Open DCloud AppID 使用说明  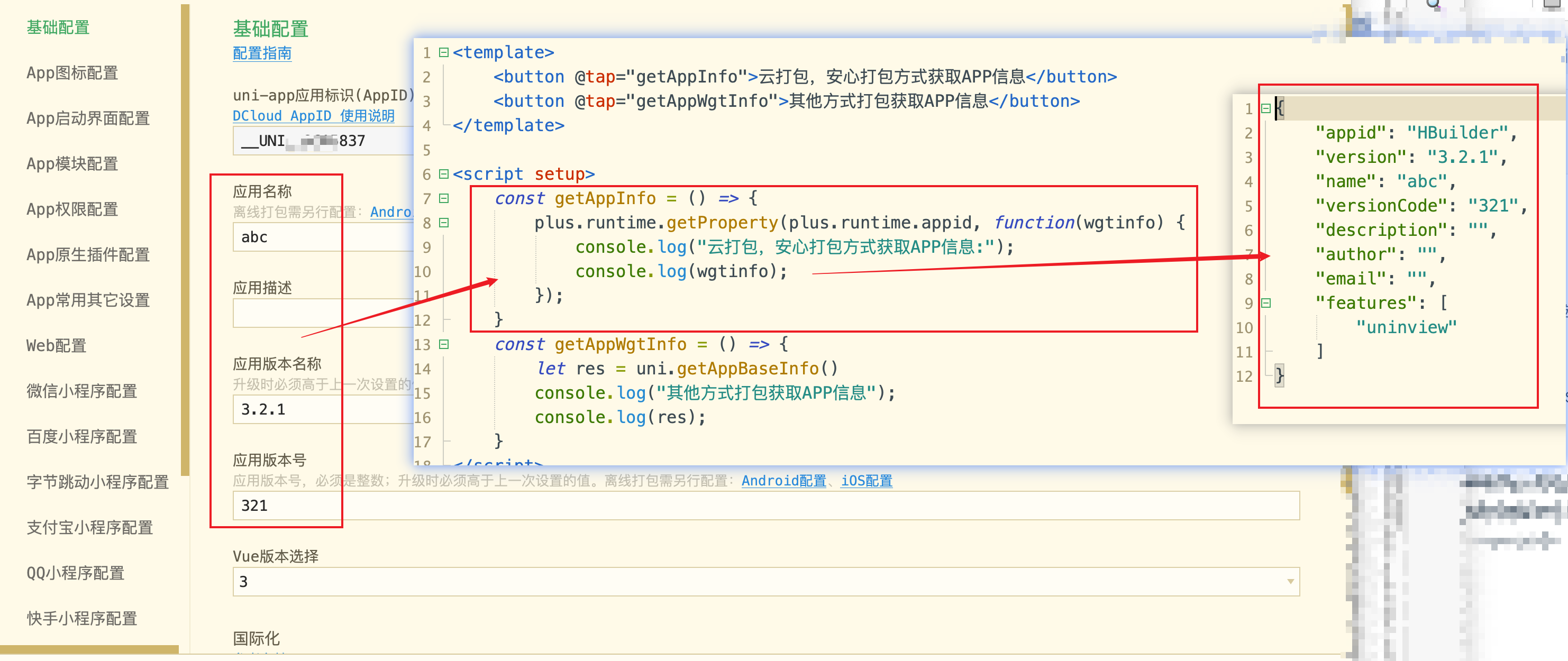pos(314,116)
